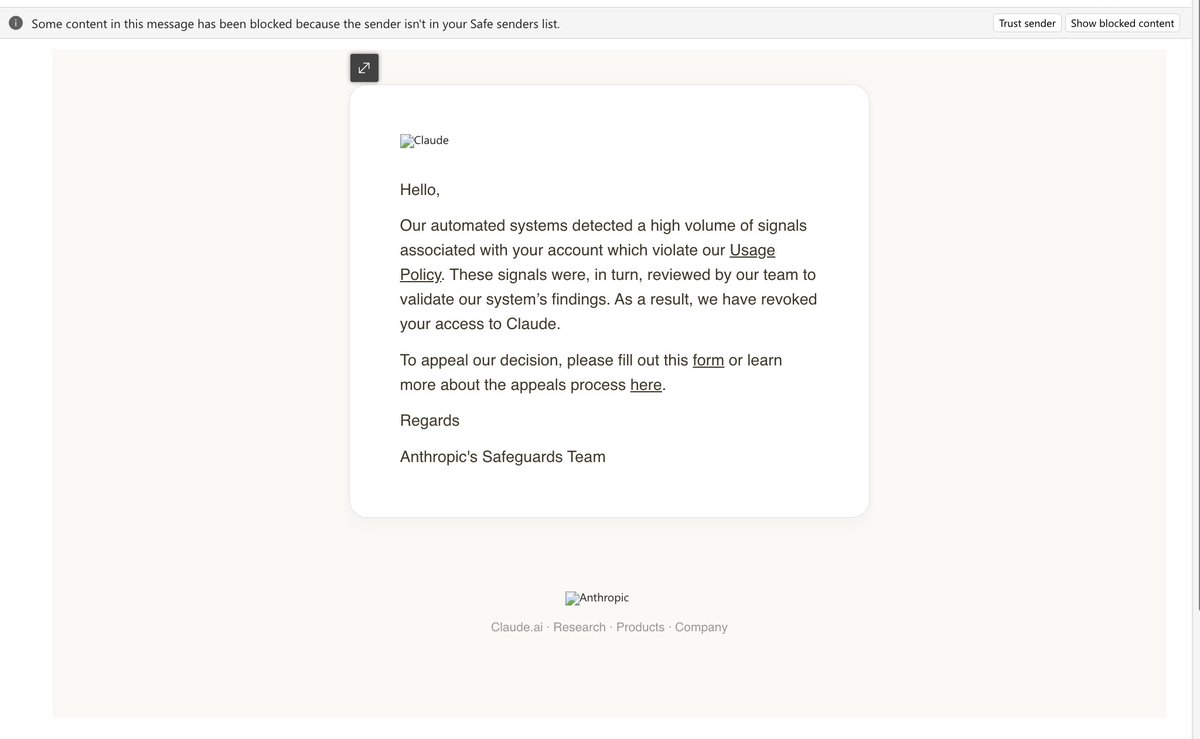Screen dimensions: 1200x739
Task: Click the 'Regards' line
Action: pos(430,421)
